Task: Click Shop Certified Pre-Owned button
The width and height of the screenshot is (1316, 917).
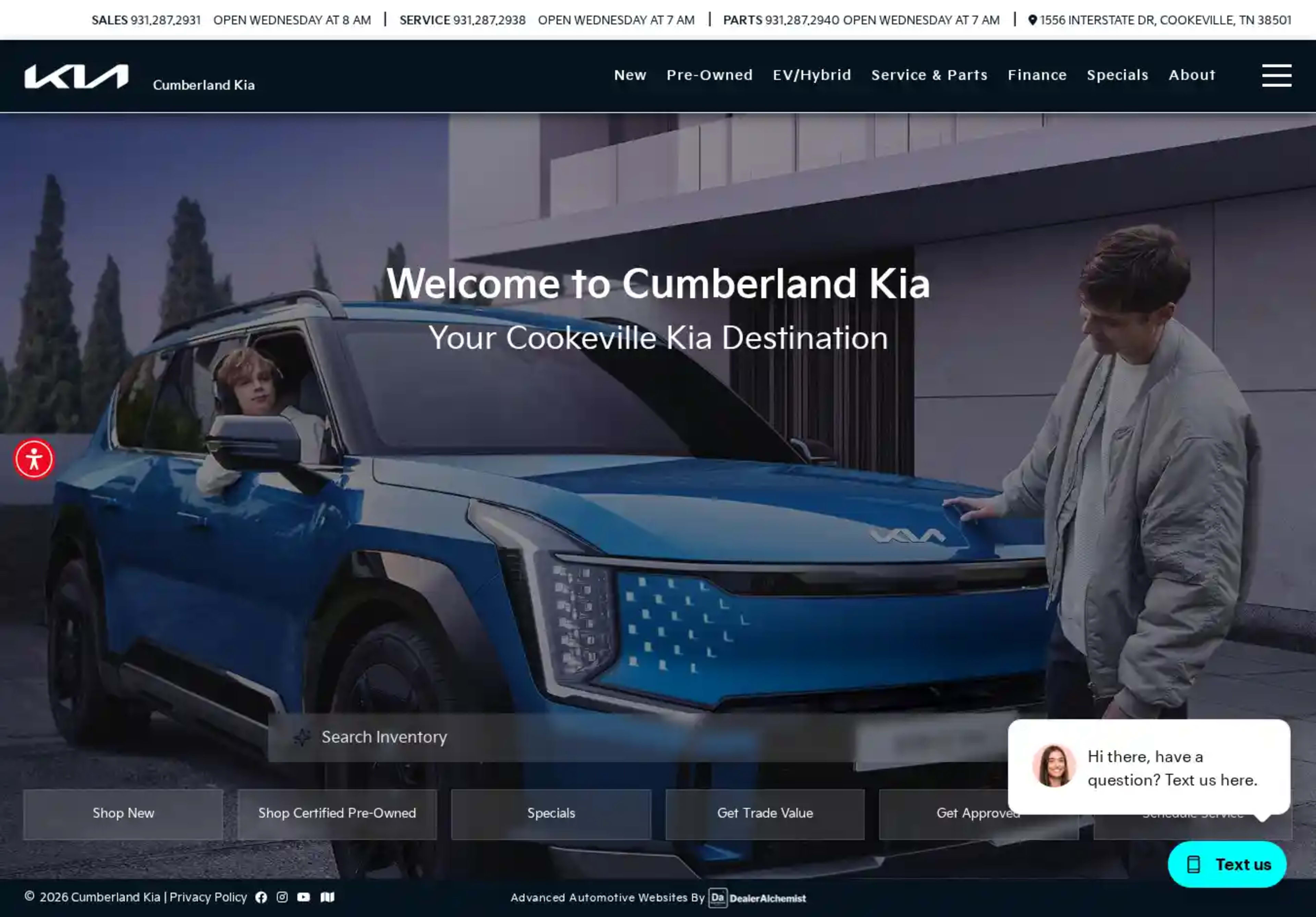Action: [x=337, y=814]
